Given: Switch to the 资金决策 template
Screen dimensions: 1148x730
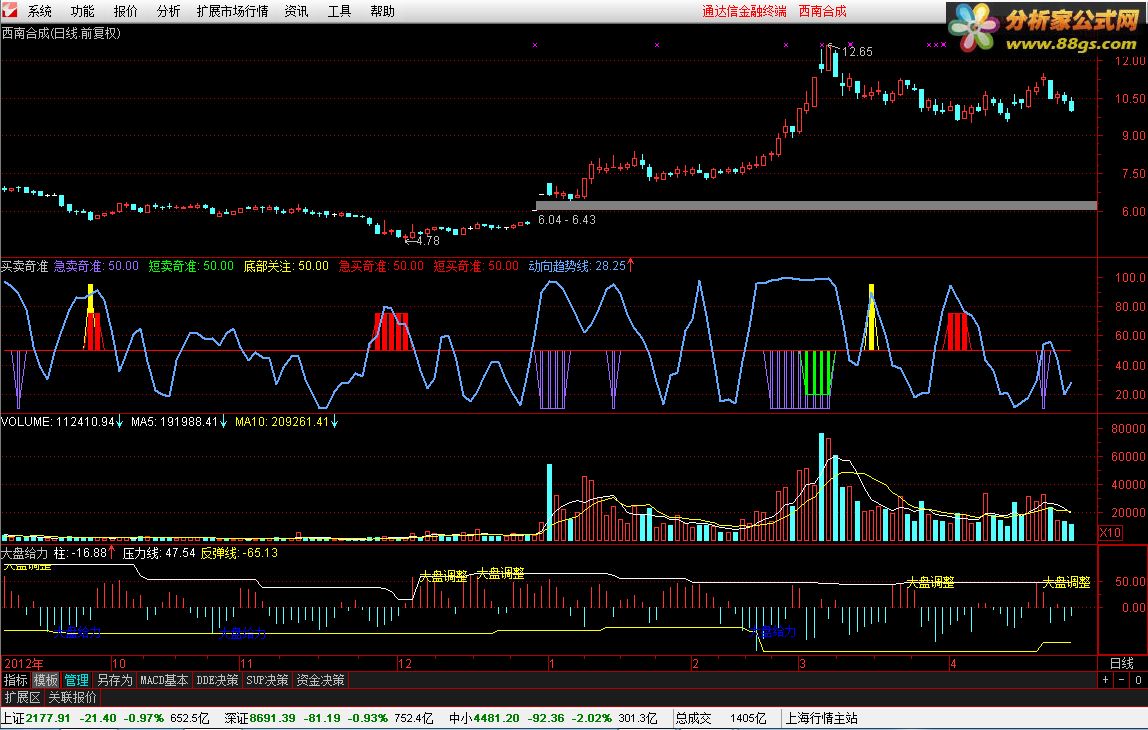Looking at the screenshot, I should [321, 680].
